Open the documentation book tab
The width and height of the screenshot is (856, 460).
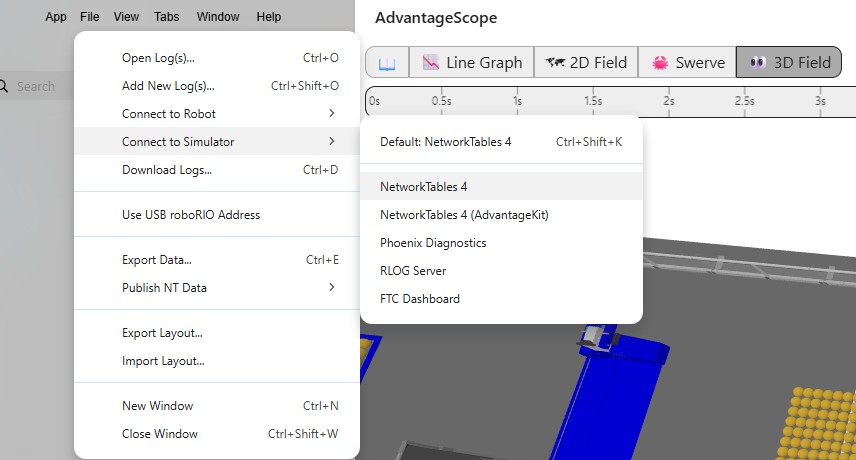[387, 63]
